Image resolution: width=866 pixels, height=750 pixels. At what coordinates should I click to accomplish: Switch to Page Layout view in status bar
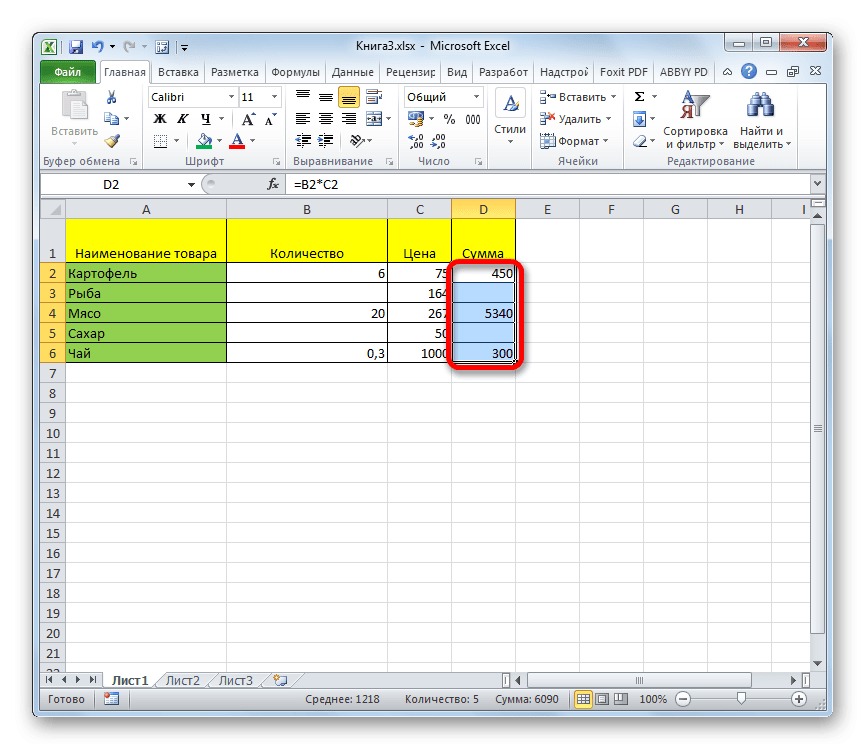click(602, 699)
